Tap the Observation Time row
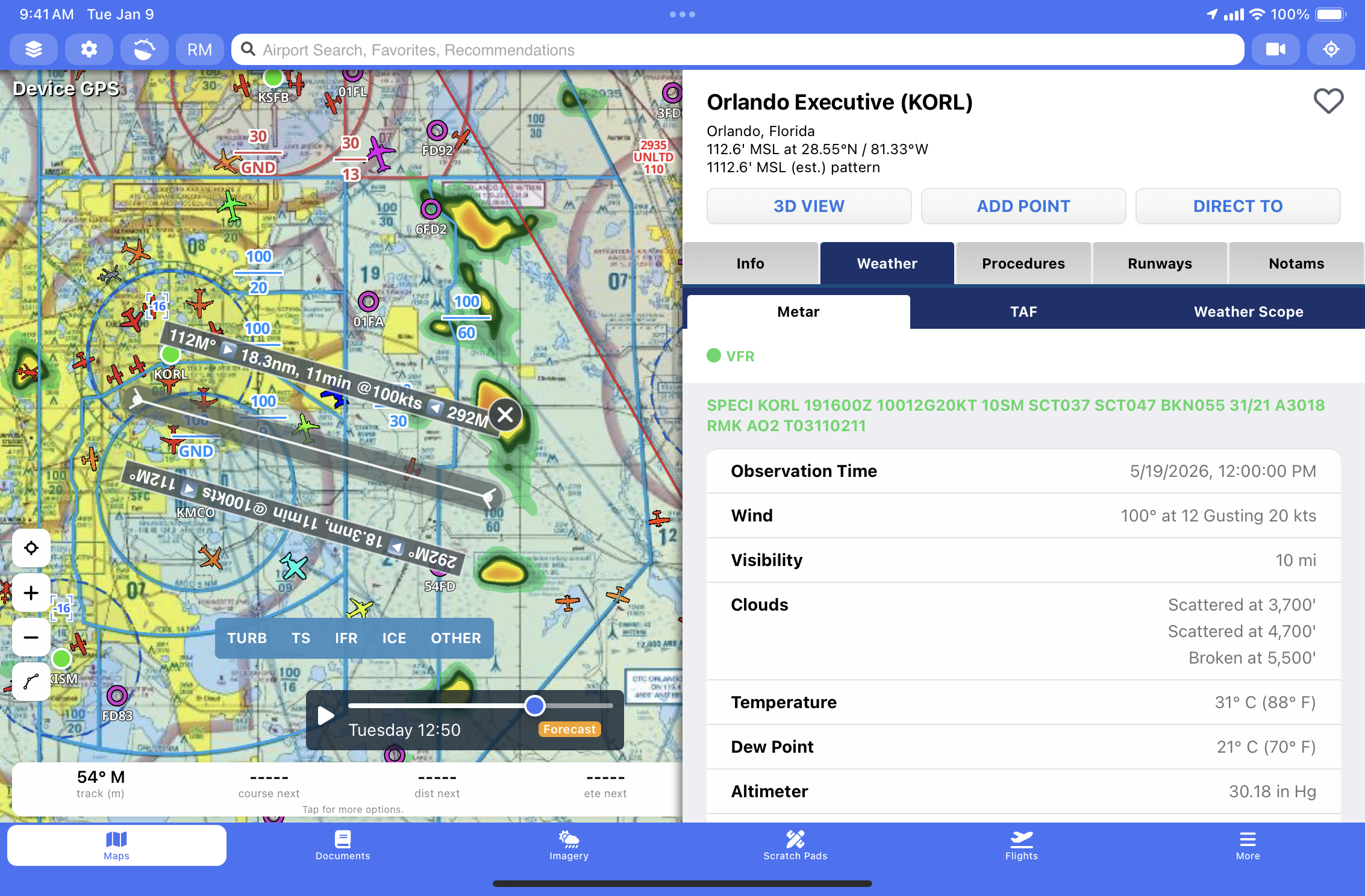The image size is (1365, 896). click(x=1023, y=471)
